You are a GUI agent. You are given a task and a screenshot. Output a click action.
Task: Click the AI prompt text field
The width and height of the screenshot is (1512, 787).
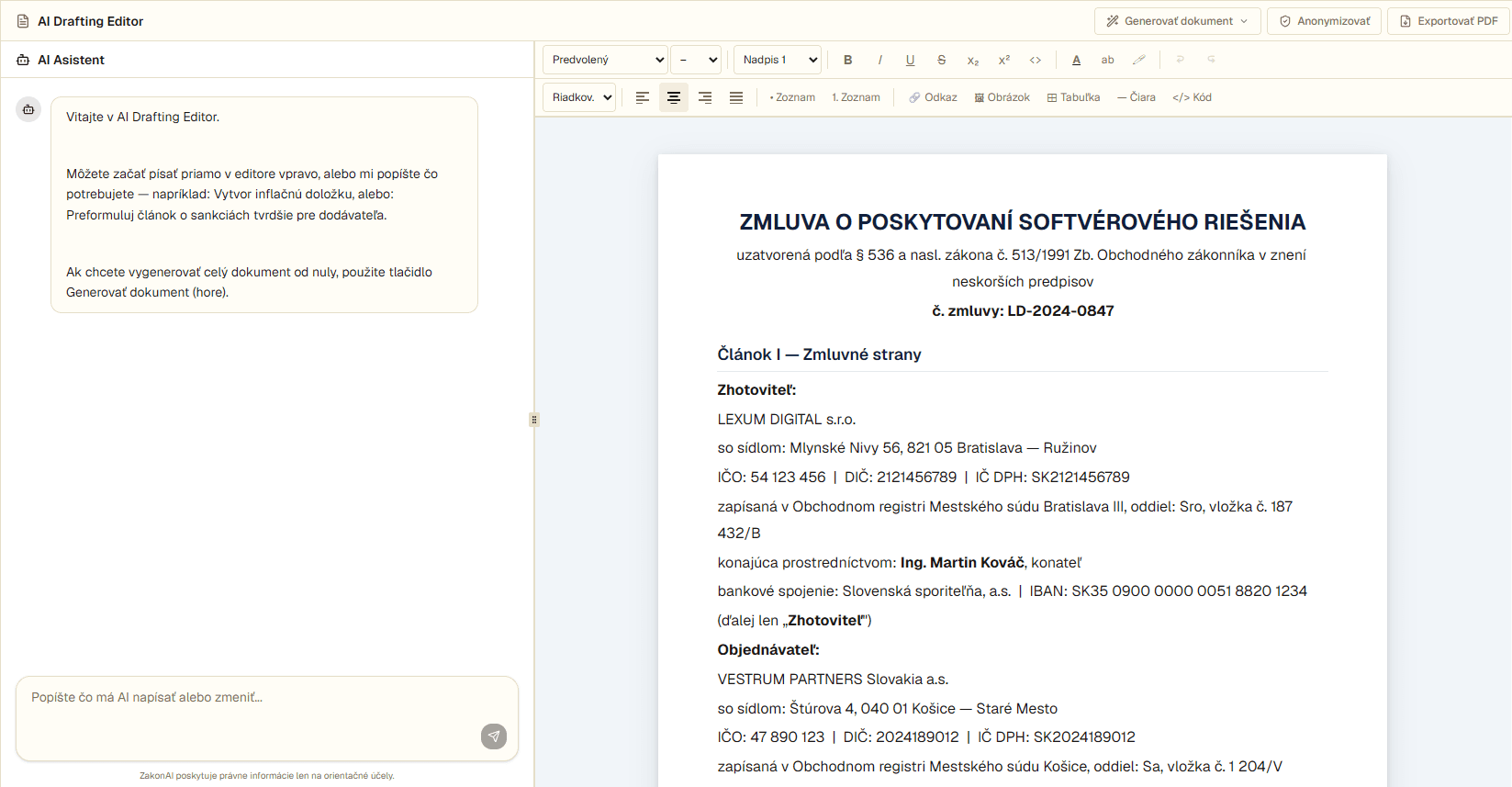click(x=252, y=718)
